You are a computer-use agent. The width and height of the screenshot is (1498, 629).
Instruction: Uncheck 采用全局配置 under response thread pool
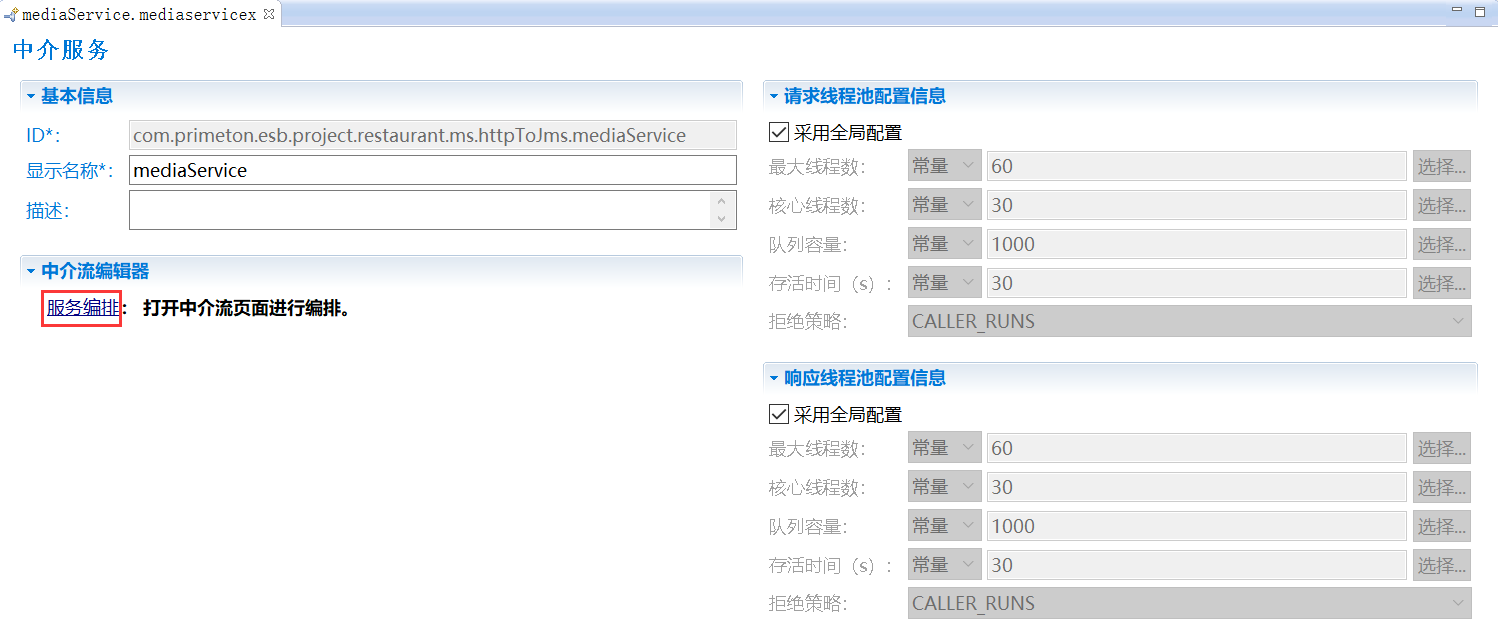pos(778,414)
